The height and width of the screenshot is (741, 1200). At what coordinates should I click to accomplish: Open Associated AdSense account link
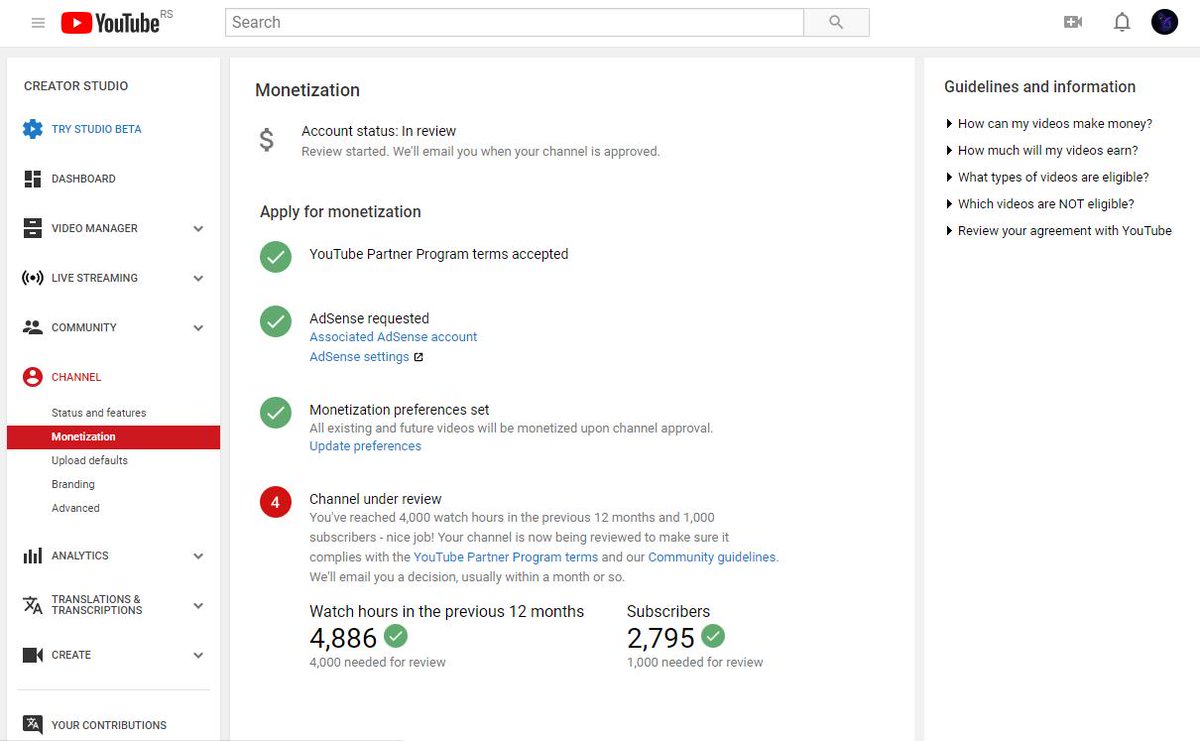[x=393, y=337]
